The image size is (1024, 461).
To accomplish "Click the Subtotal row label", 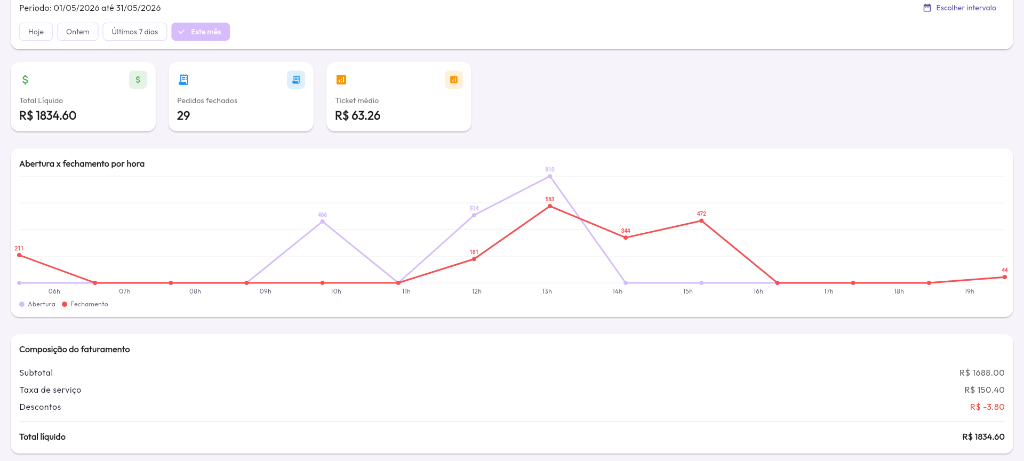I will coord(36,373).
